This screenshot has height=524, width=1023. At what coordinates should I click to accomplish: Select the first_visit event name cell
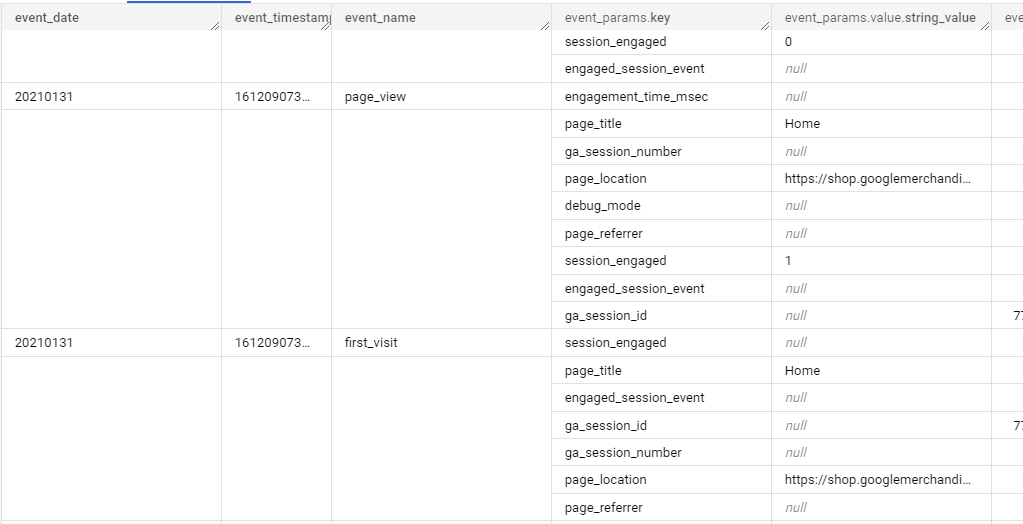(x=371, y=343)
